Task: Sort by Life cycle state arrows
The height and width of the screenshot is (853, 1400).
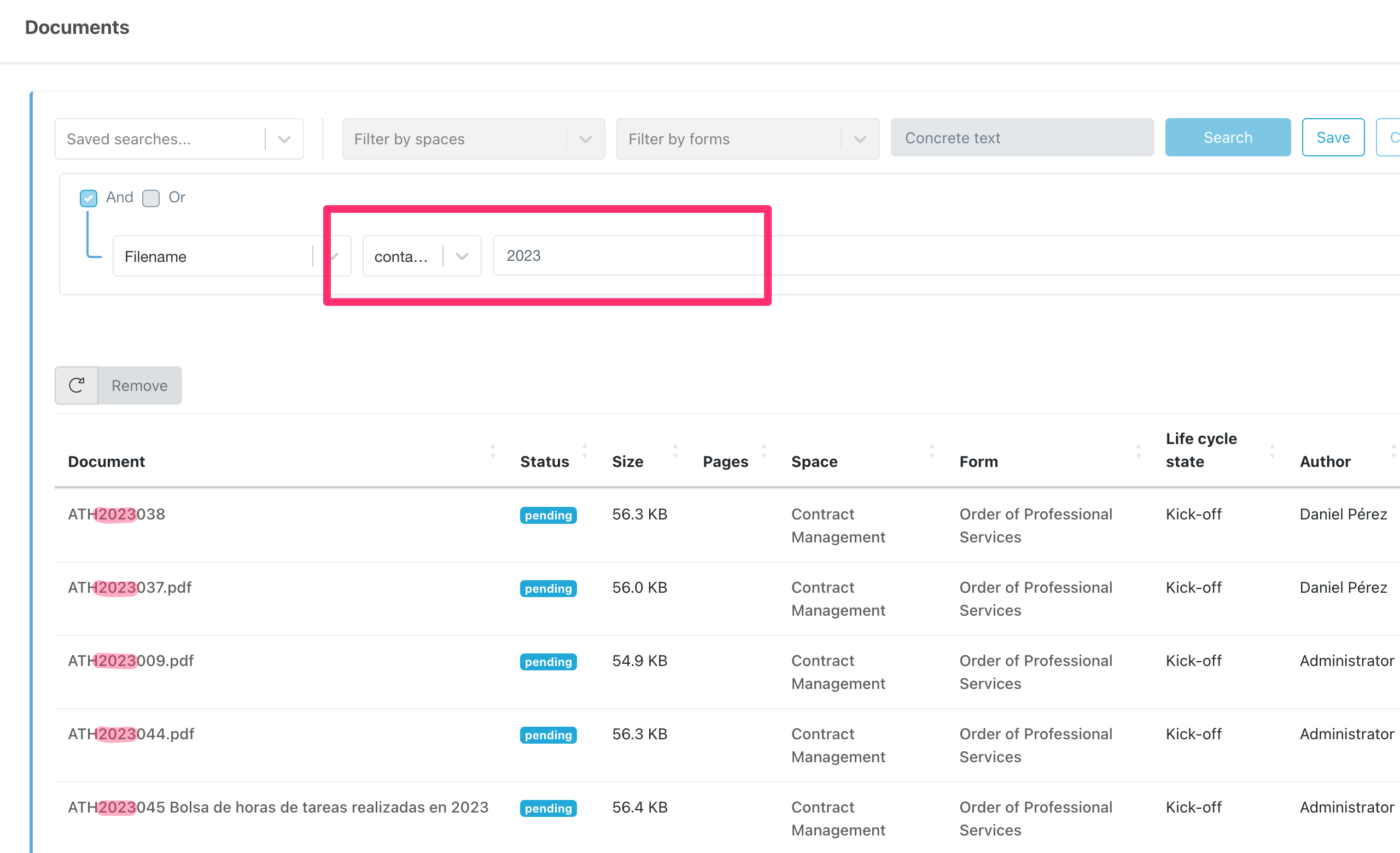Action: pyautogui.click(x=1272, y=452)
